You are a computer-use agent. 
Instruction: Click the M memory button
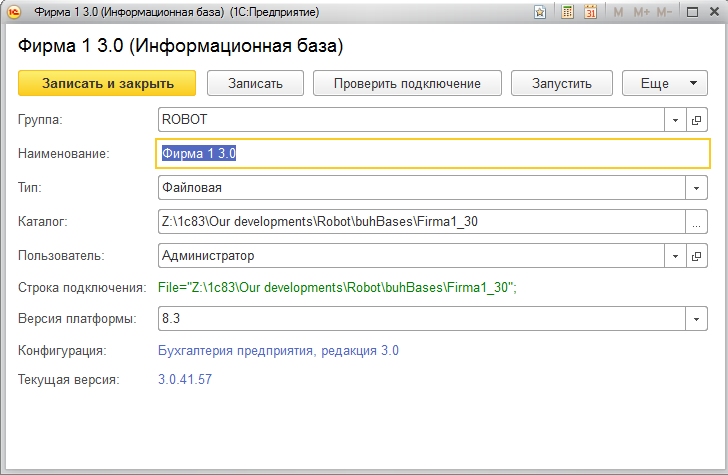click(618, 12)
